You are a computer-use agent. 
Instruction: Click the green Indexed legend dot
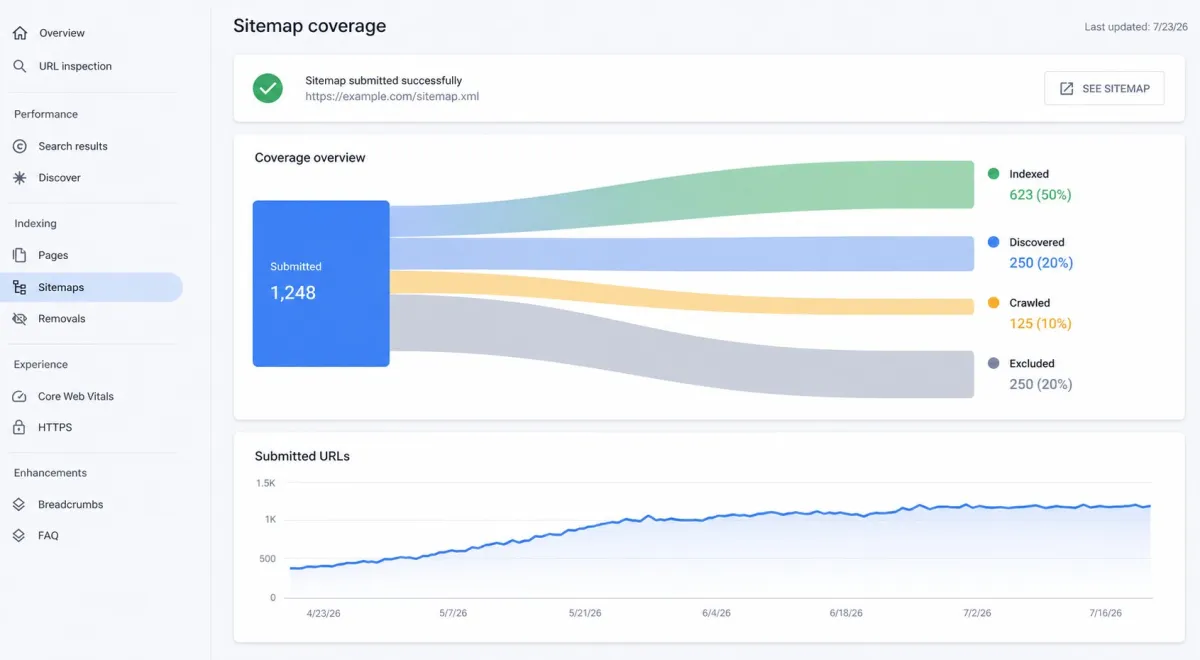pyautogui.click(x=993, y=173)
